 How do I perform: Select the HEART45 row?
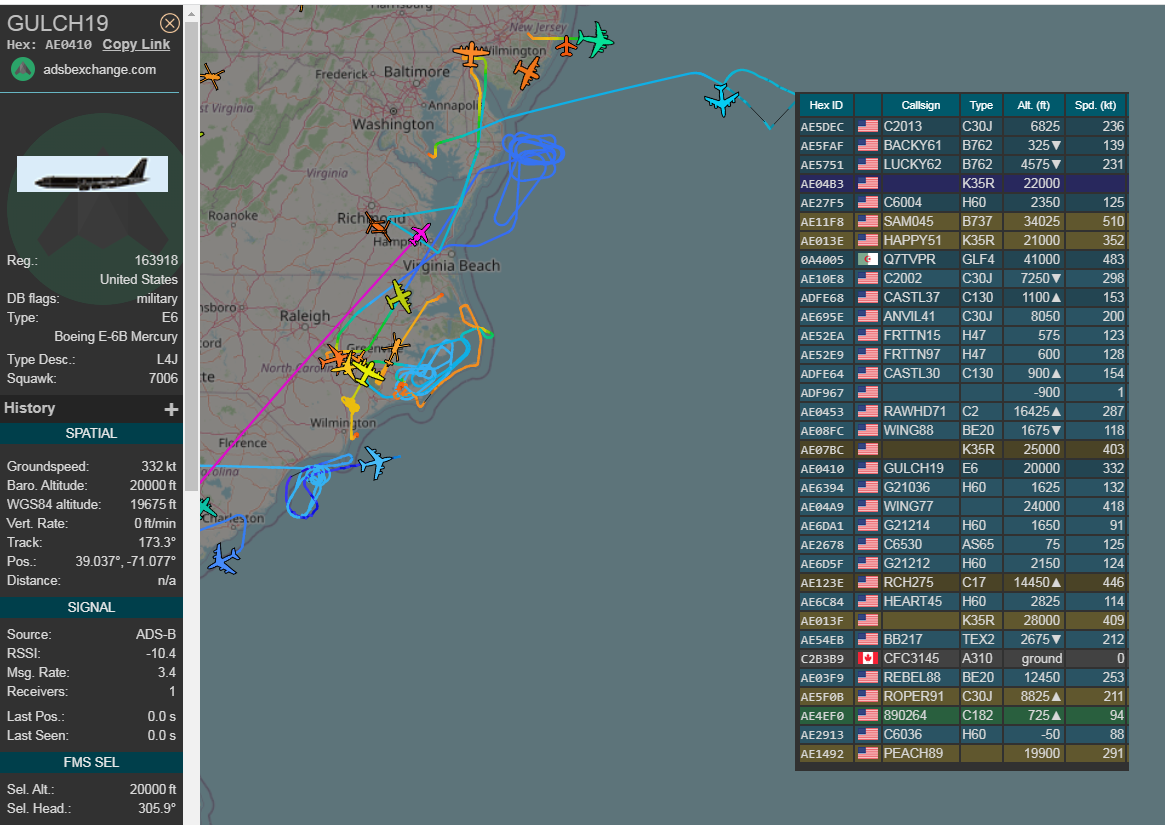[x=962, y=602]
